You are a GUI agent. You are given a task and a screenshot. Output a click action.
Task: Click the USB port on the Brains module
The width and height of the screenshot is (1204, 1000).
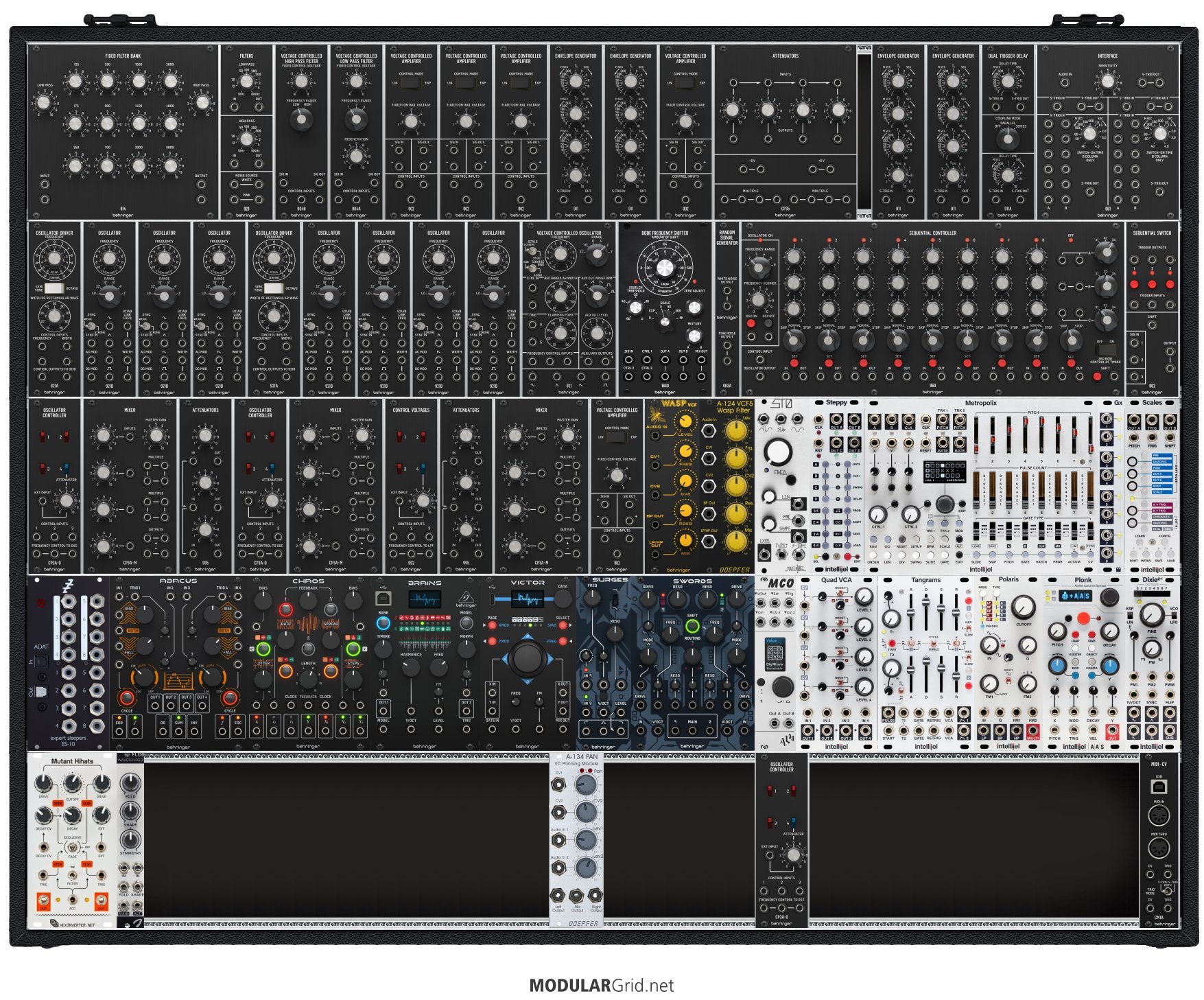pos(383,598)
